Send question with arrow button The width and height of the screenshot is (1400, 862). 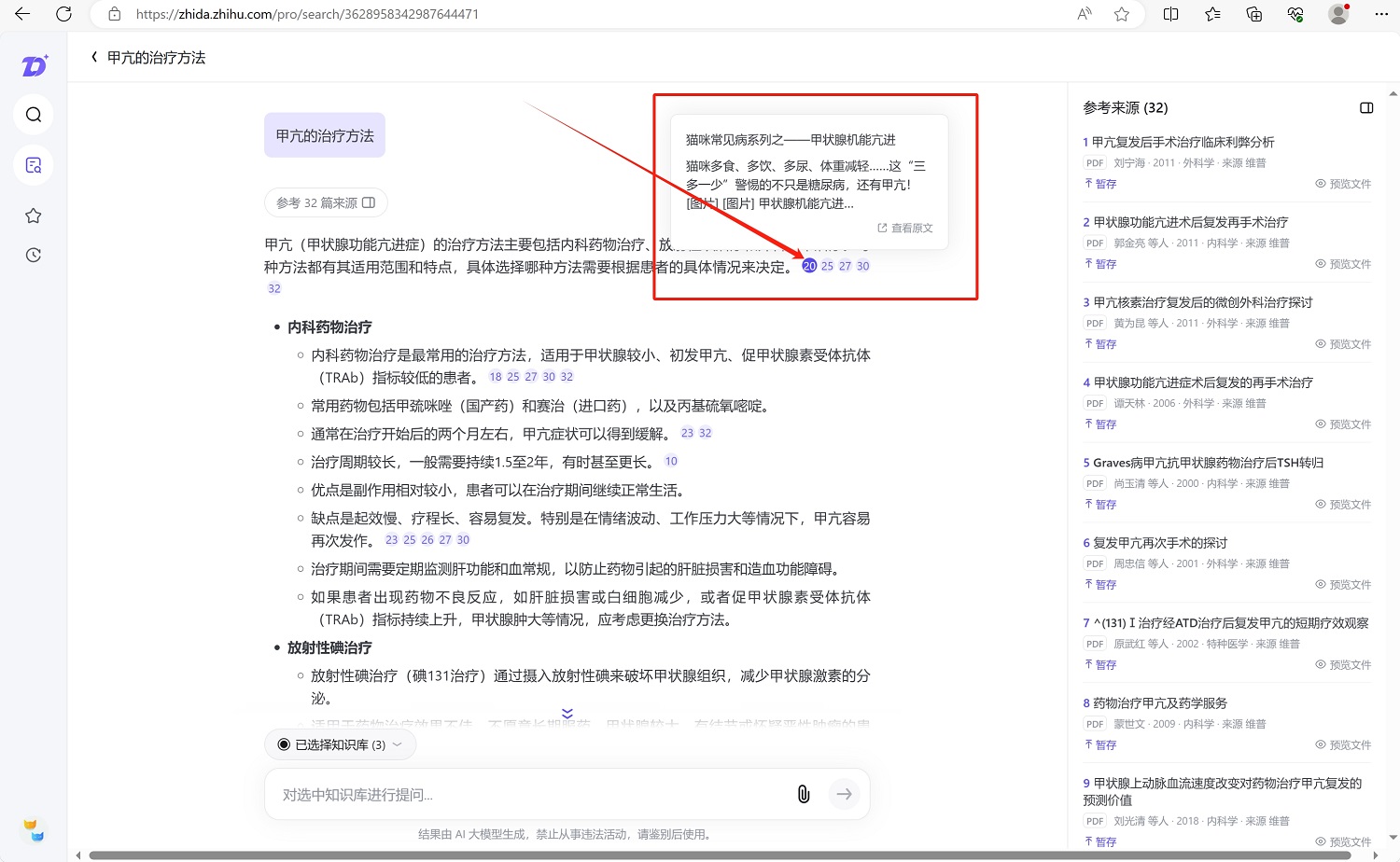tap(844, 794)
